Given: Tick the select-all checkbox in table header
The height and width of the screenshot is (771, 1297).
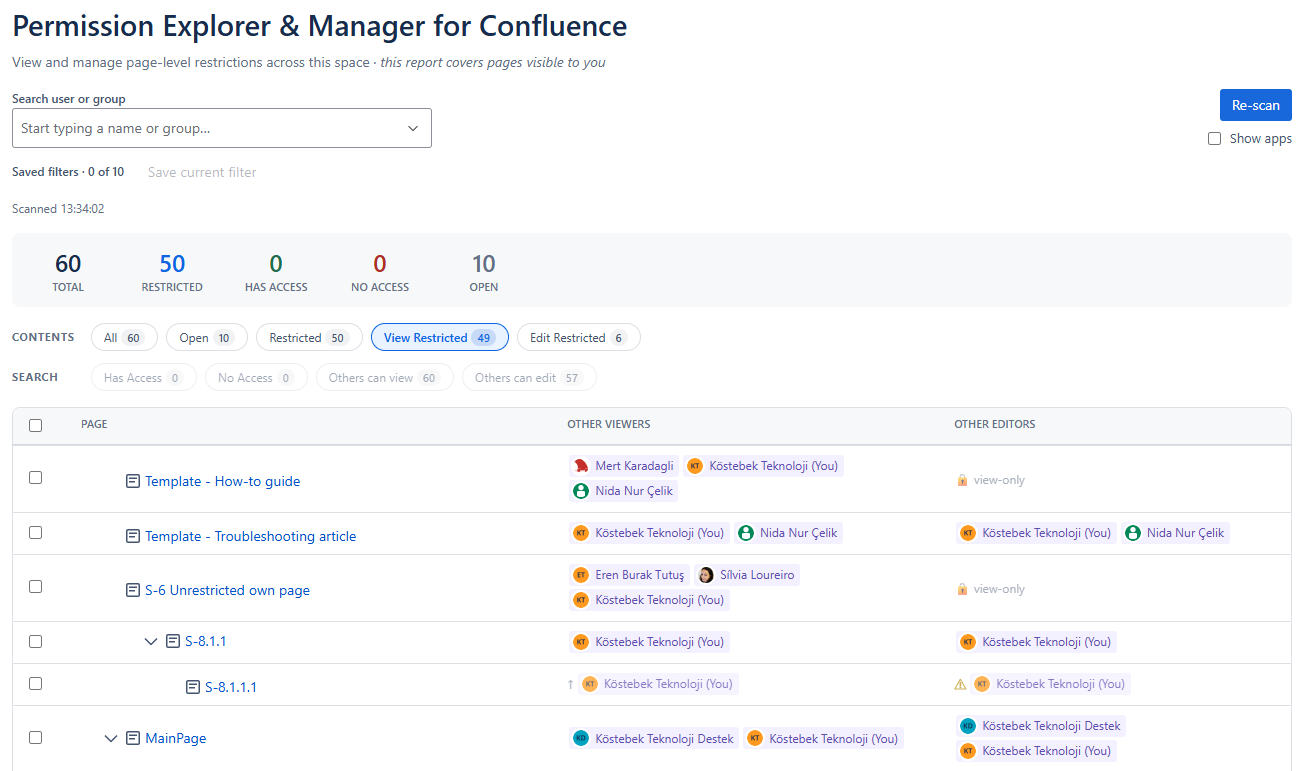Looking at the screenshot, I should point(36,425).
